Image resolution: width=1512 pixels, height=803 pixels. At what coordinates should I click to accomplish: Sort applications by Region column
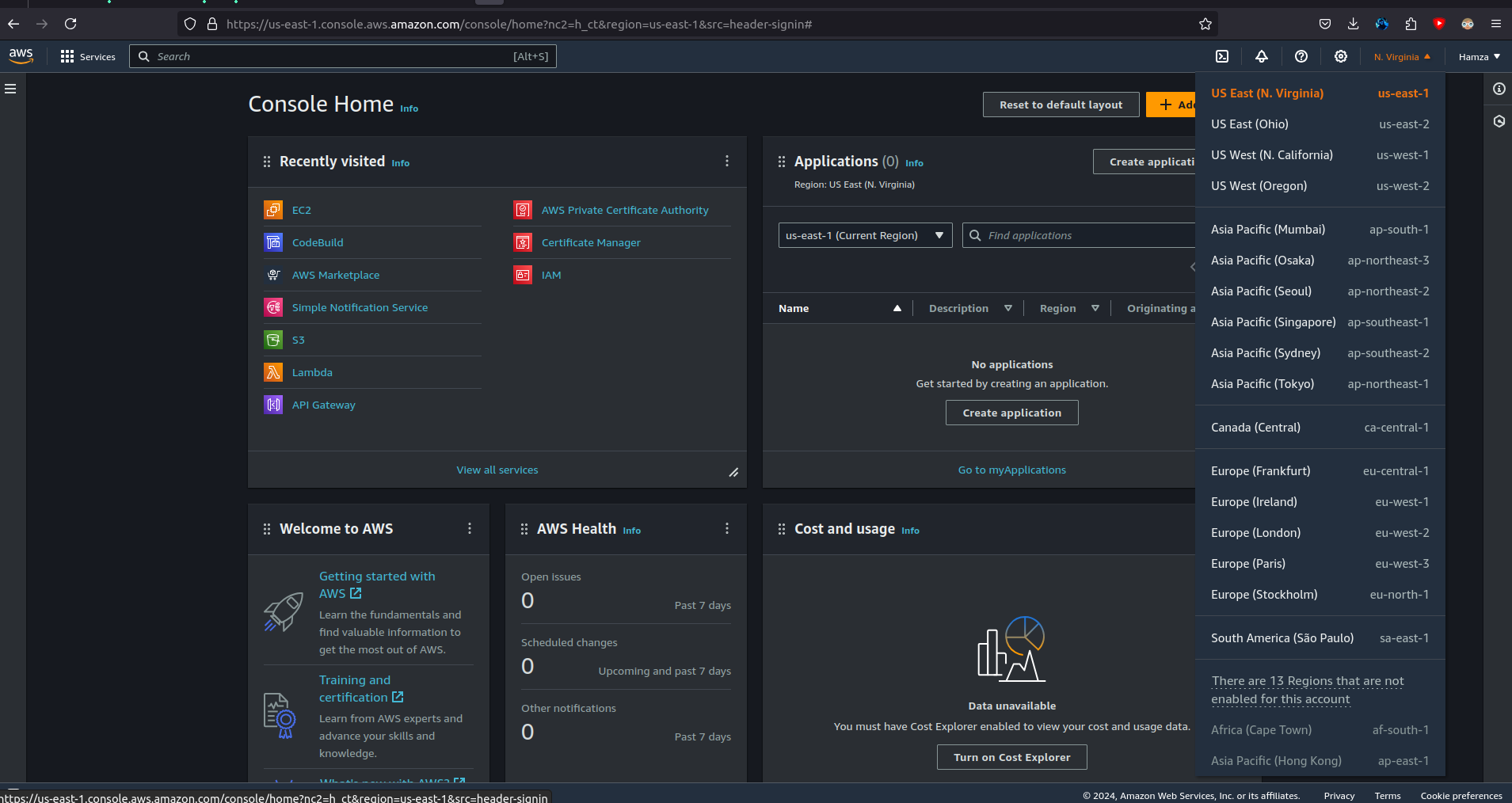pos(1069,308)
